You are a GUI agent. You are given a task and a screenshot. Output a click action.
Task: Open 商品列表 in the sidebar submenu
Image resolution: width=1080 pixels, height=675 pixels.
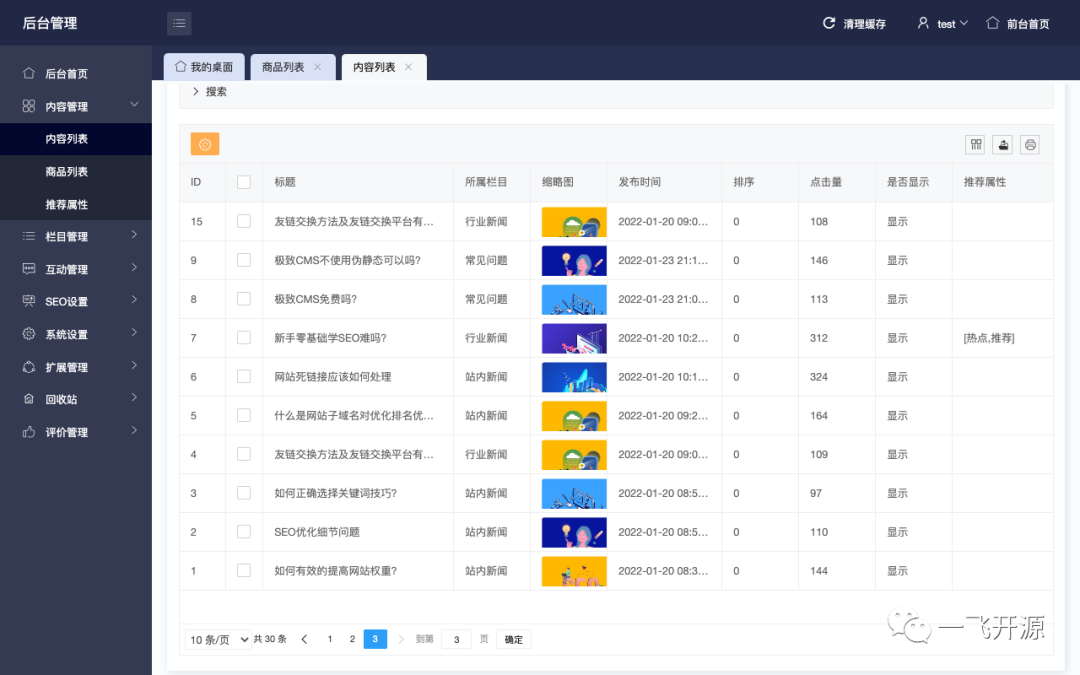pos(76,172)
